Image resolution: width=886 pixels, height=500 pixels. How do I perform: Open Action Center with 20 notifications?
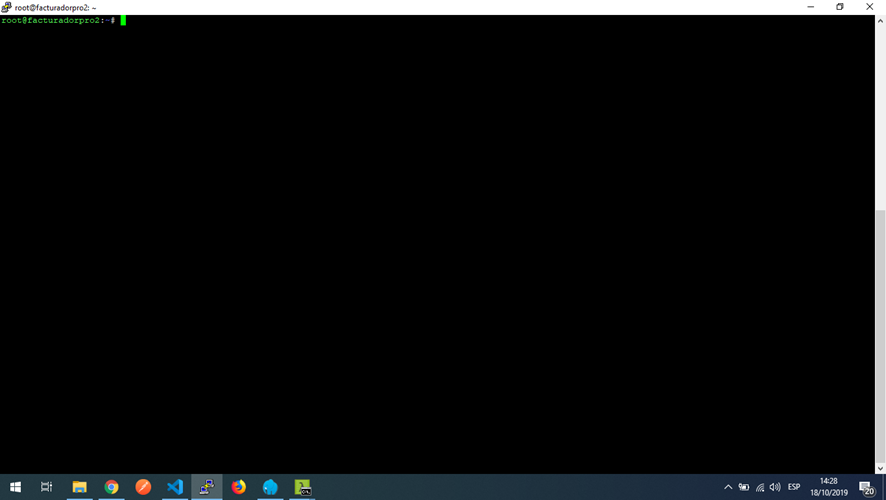pos(866,487)
